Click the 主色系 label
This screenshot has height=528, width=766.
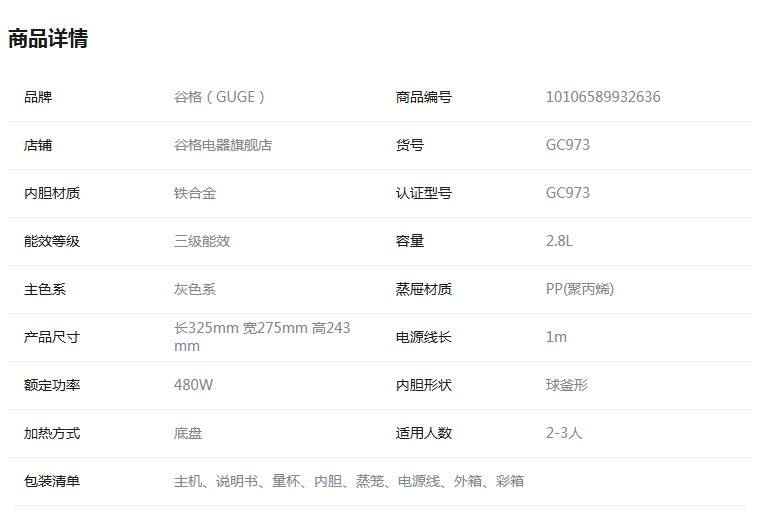(44, 290)
